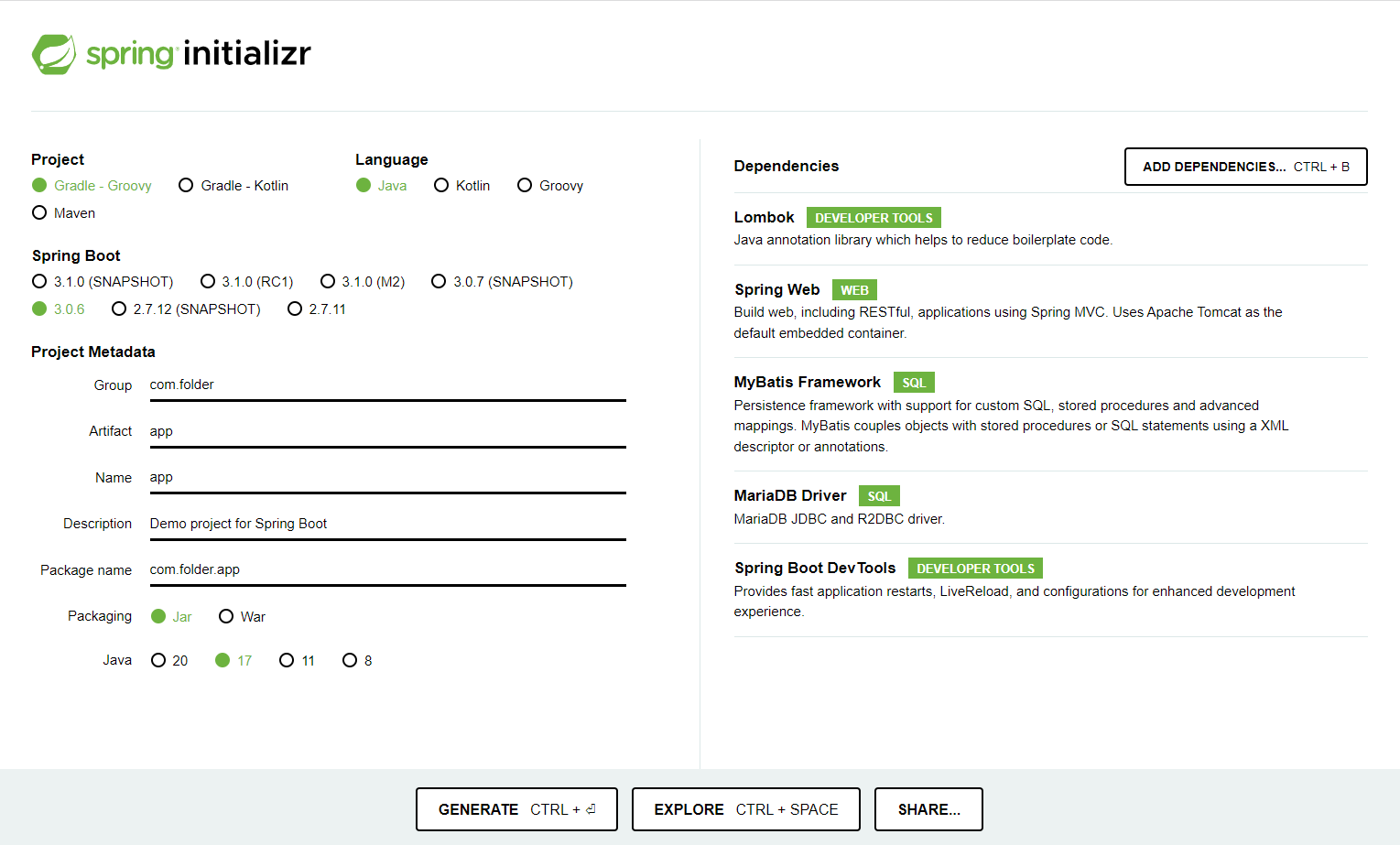The height and width of the screenshot is (845, 1400).
Task: Select Spring Boot 2.7.12 (SNAPSHOT)
Action: pos(186,309)
